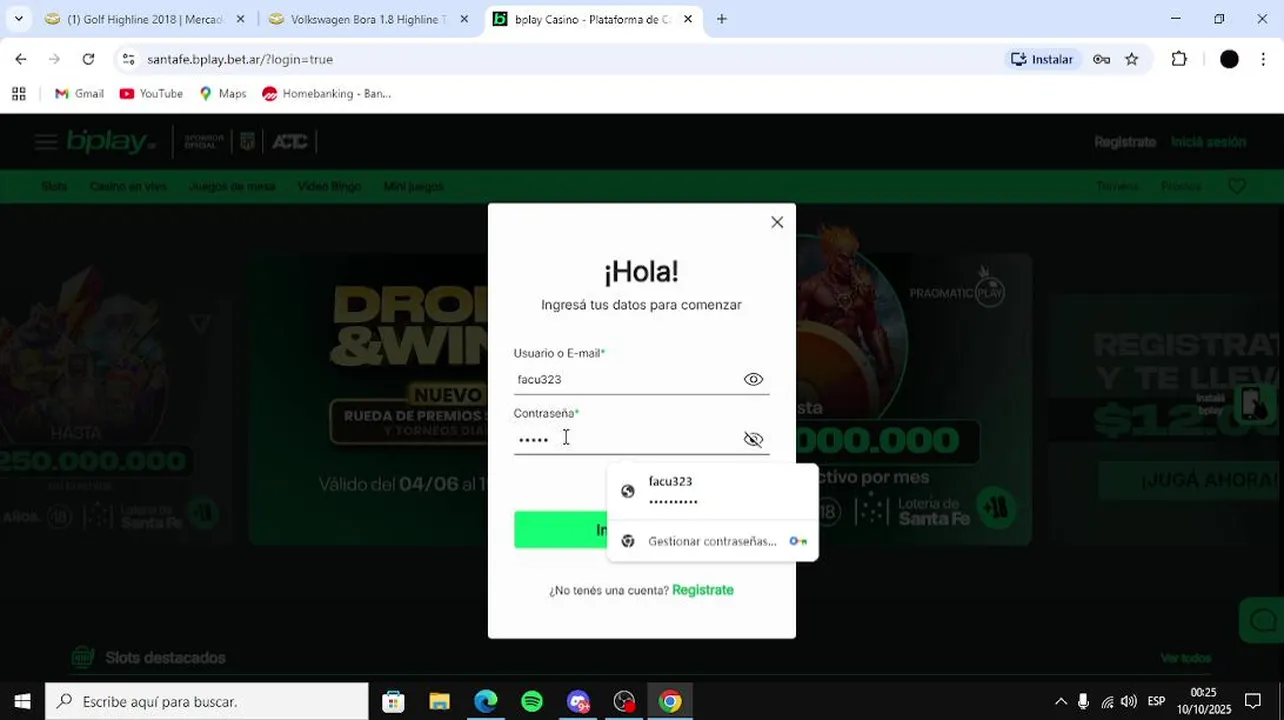This screenshot has width=1284, height=720.
Task: Open Gestionar contraseñas option
Action: point(712,541)
